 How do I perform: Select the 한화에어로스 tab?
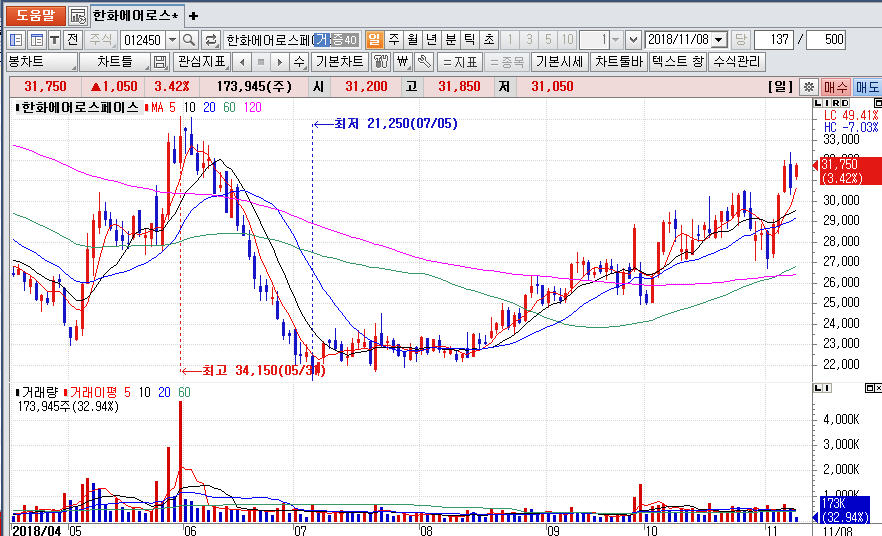click(134, 16)
